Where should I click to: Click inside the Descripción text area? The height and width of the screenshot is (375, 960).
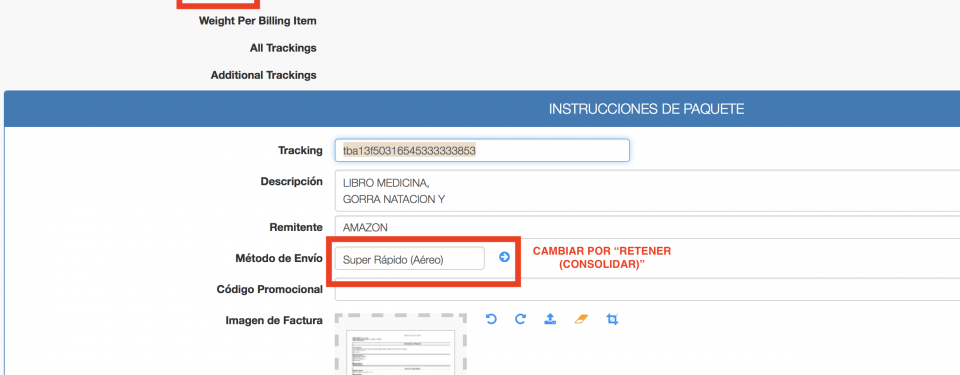(647, 191)
